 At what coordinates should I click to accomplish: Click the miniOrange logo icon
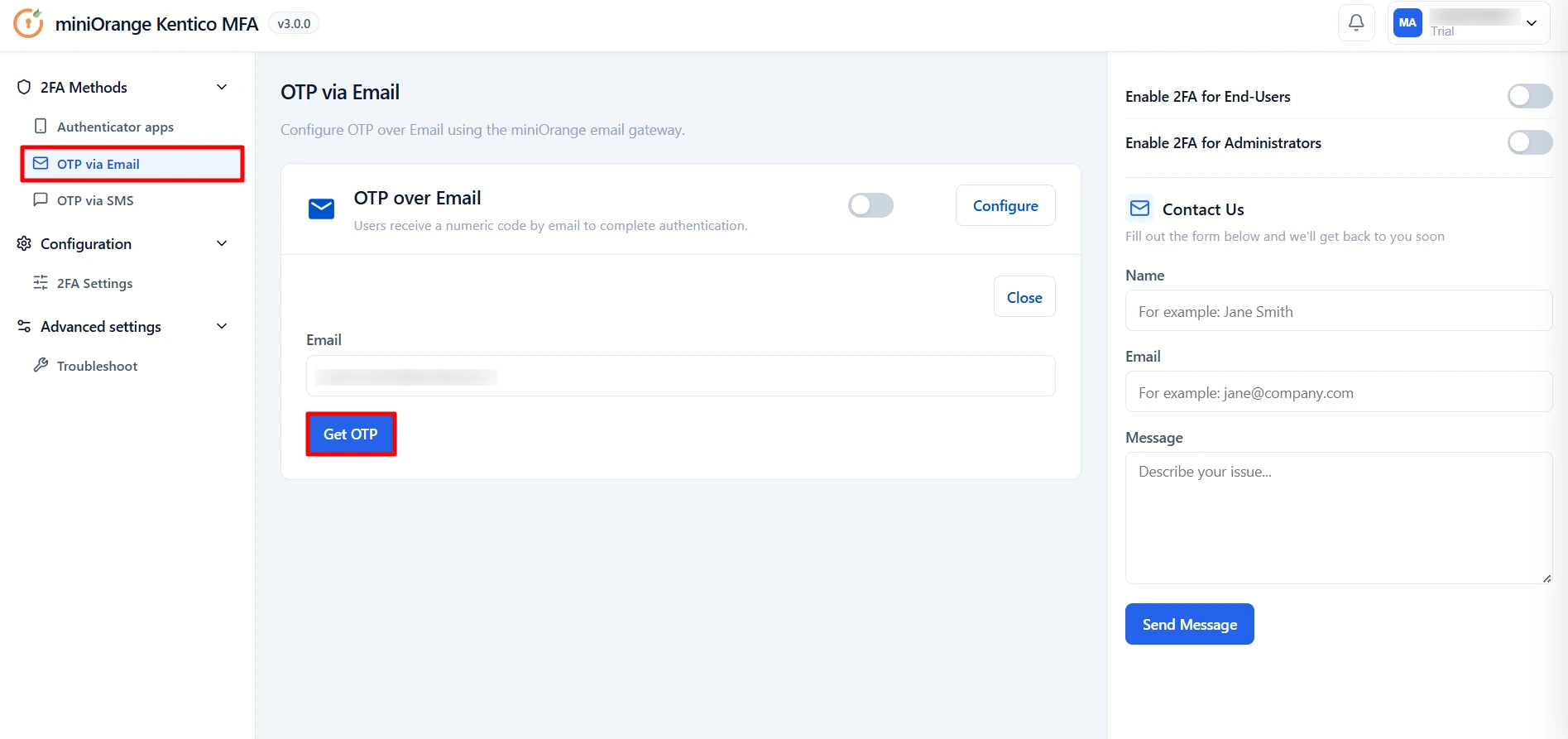(x=28, y=23)
